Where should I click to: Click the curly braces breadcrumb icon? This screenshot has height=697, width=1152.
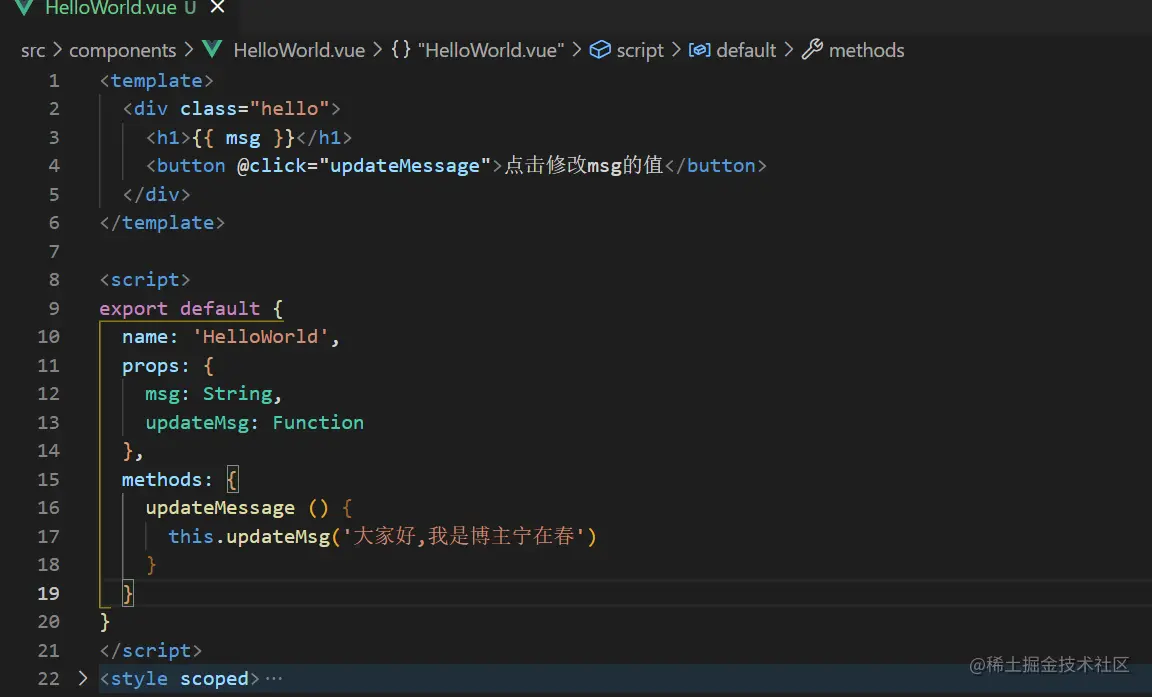[x=400, y=49]
